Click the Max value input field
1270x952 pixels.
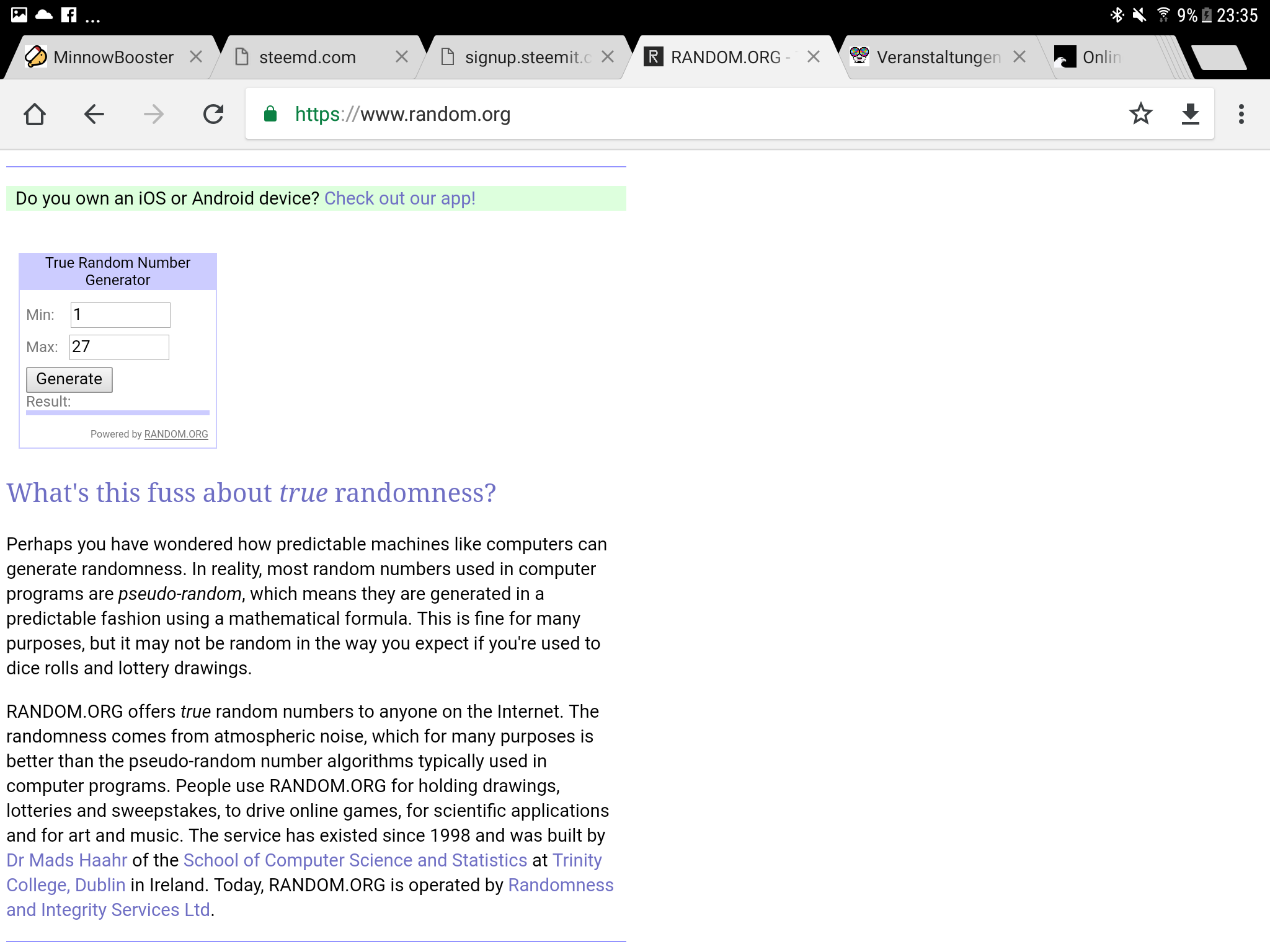coord(119,347)
